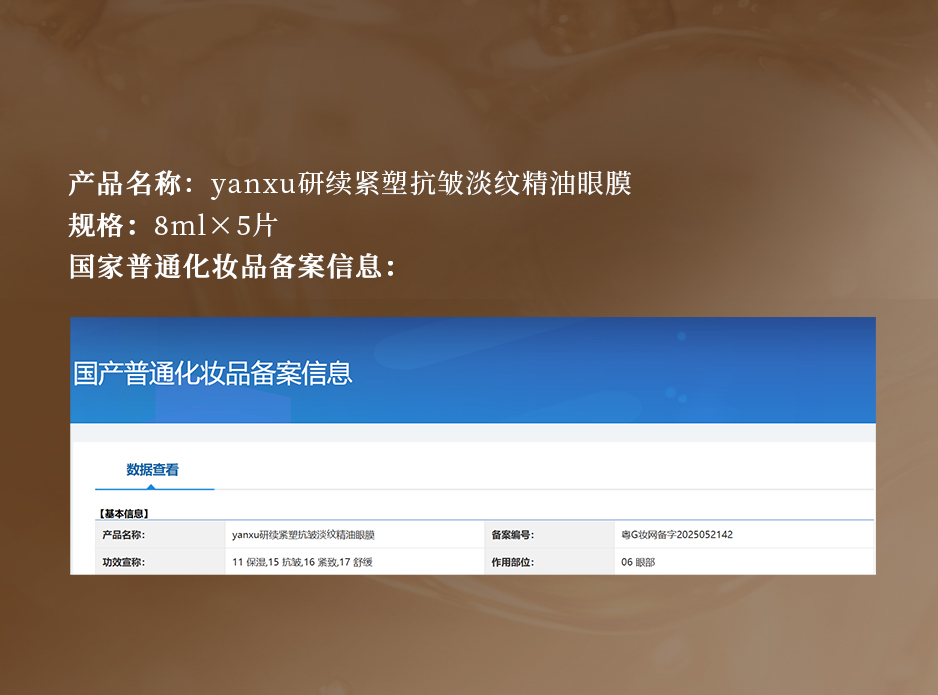The height and width of the screenshot is (695, 938).
Task: Click the 产品名称: table label
Action: tap(123, 535)
